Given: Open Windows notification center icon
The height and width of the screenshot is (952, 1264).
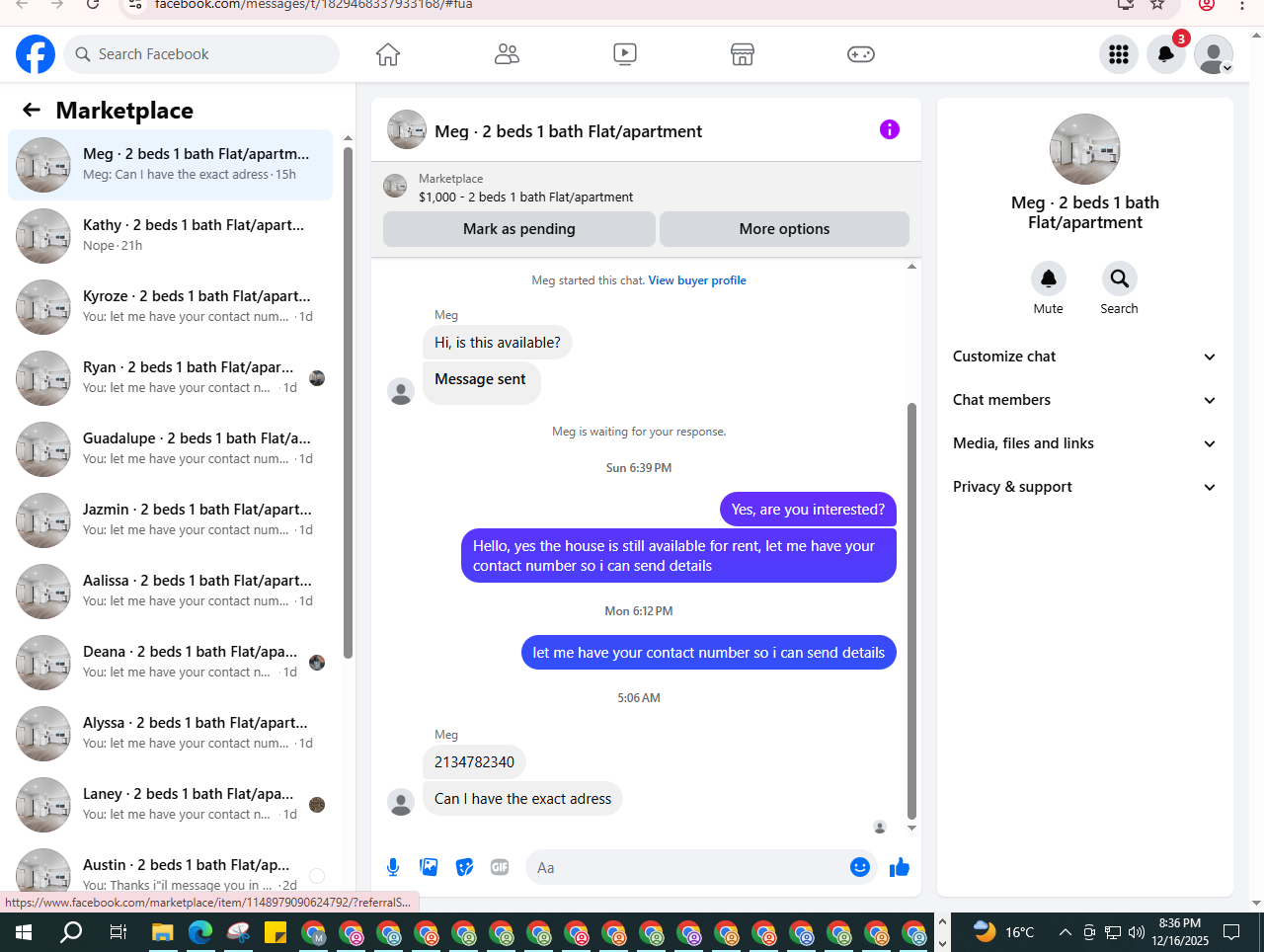Looking at the screenshot, I should point(1231,932).
